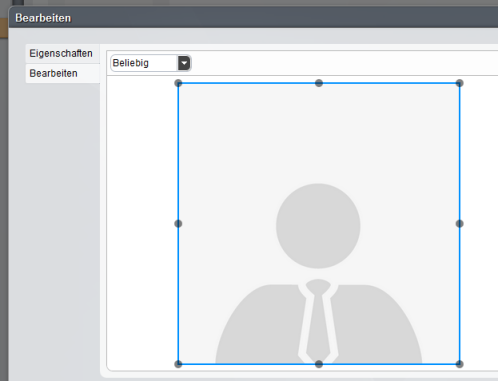
Task: Click the bottom-left crop corner handle
Action: coord(178,364)
